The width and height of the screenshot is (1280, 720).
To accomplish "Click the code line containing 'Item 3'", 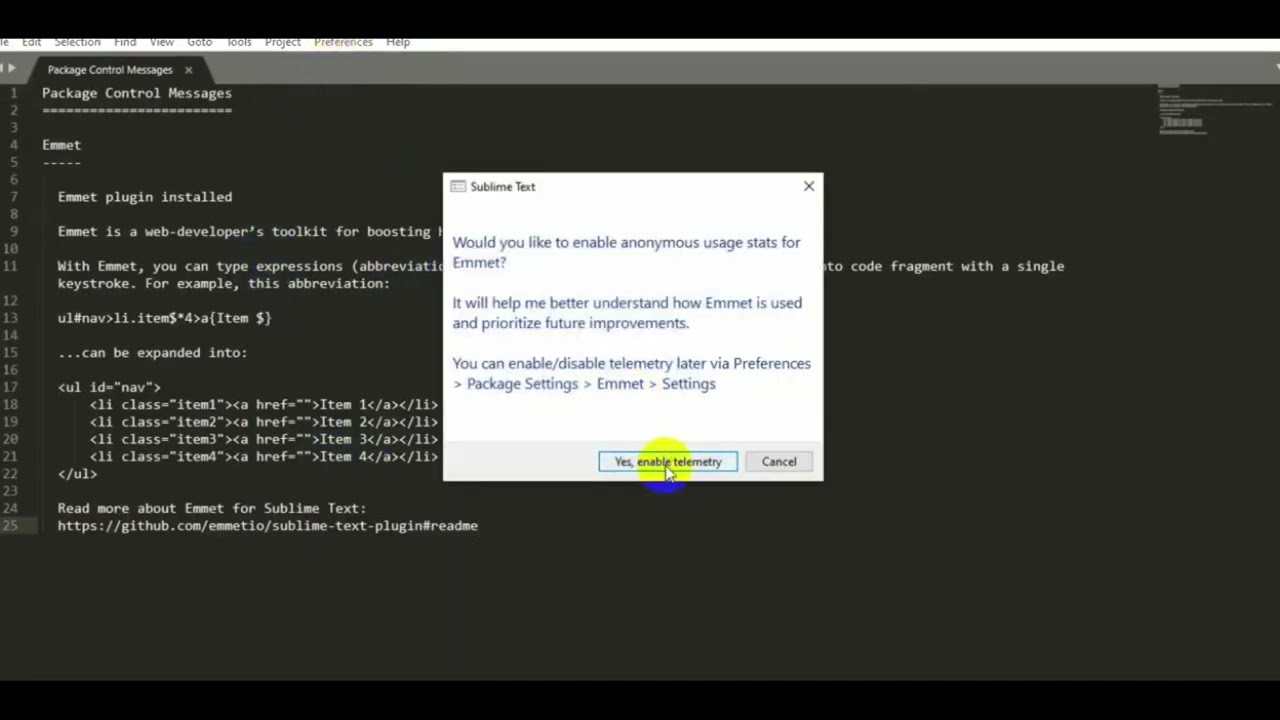I will click(x=264, y=439).
